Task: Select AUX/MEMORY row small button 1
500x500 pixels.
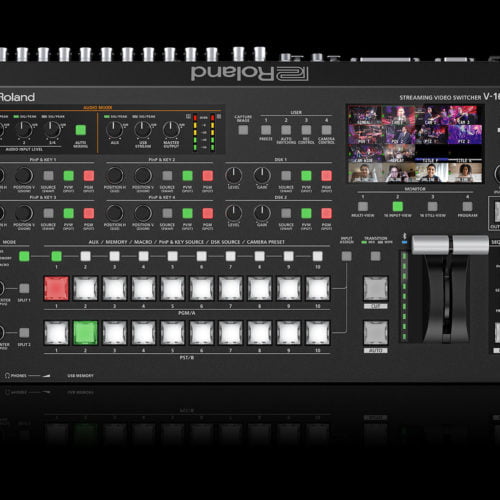Action: (56, 256)
